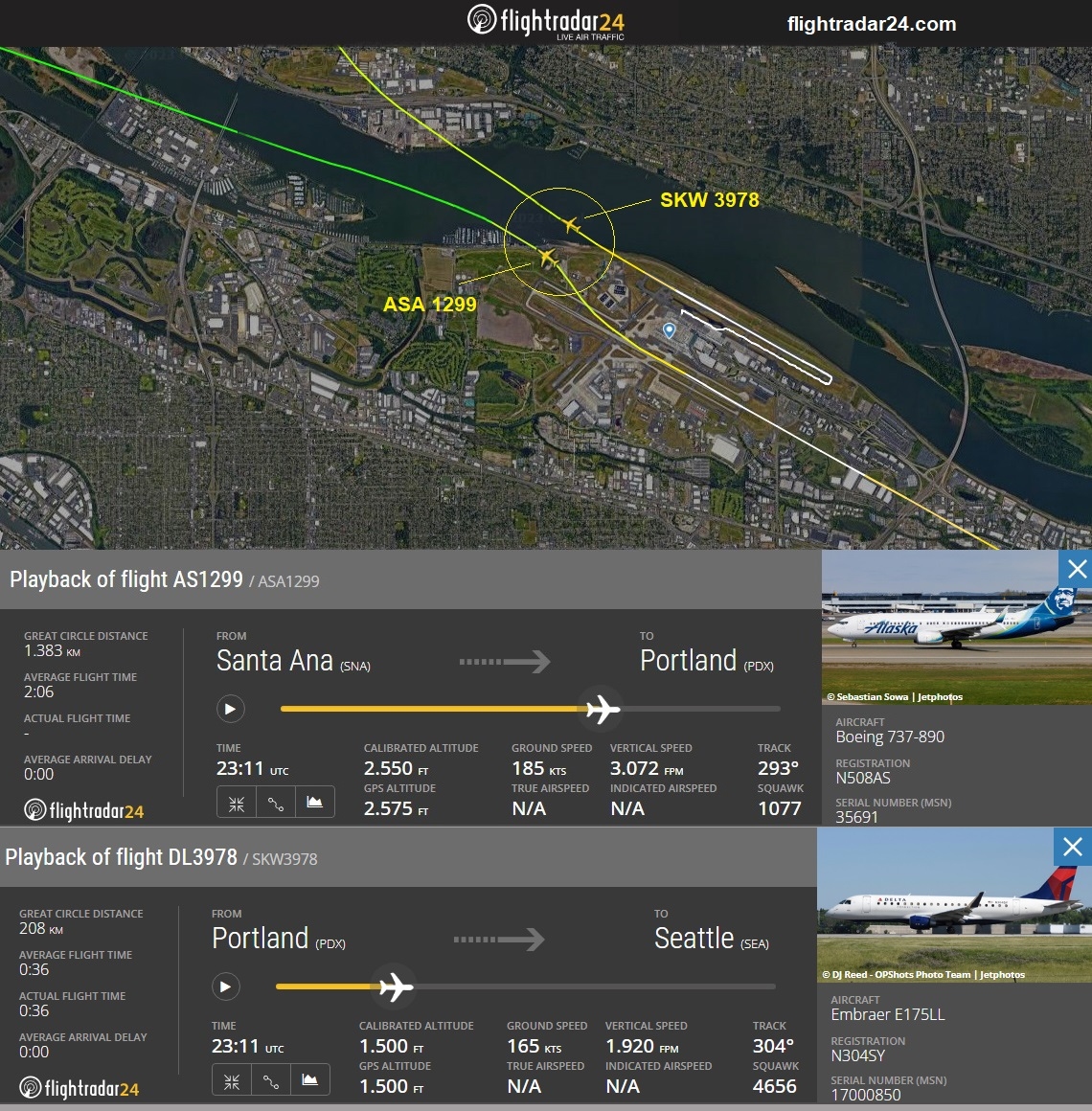Click vertical speed 3.072 FPM
The width and height of the screenshot is (1092, 1111).
click(647, 768)
